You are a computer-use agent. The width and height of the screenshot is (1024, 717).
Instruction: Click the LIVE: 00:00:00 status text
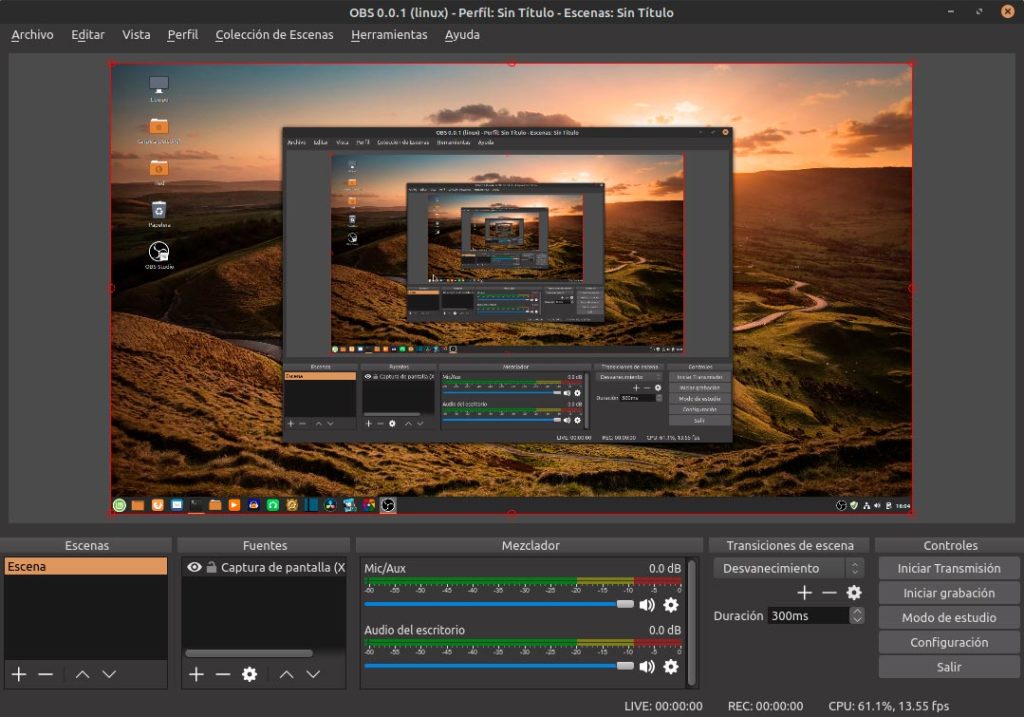coord(664,706)
